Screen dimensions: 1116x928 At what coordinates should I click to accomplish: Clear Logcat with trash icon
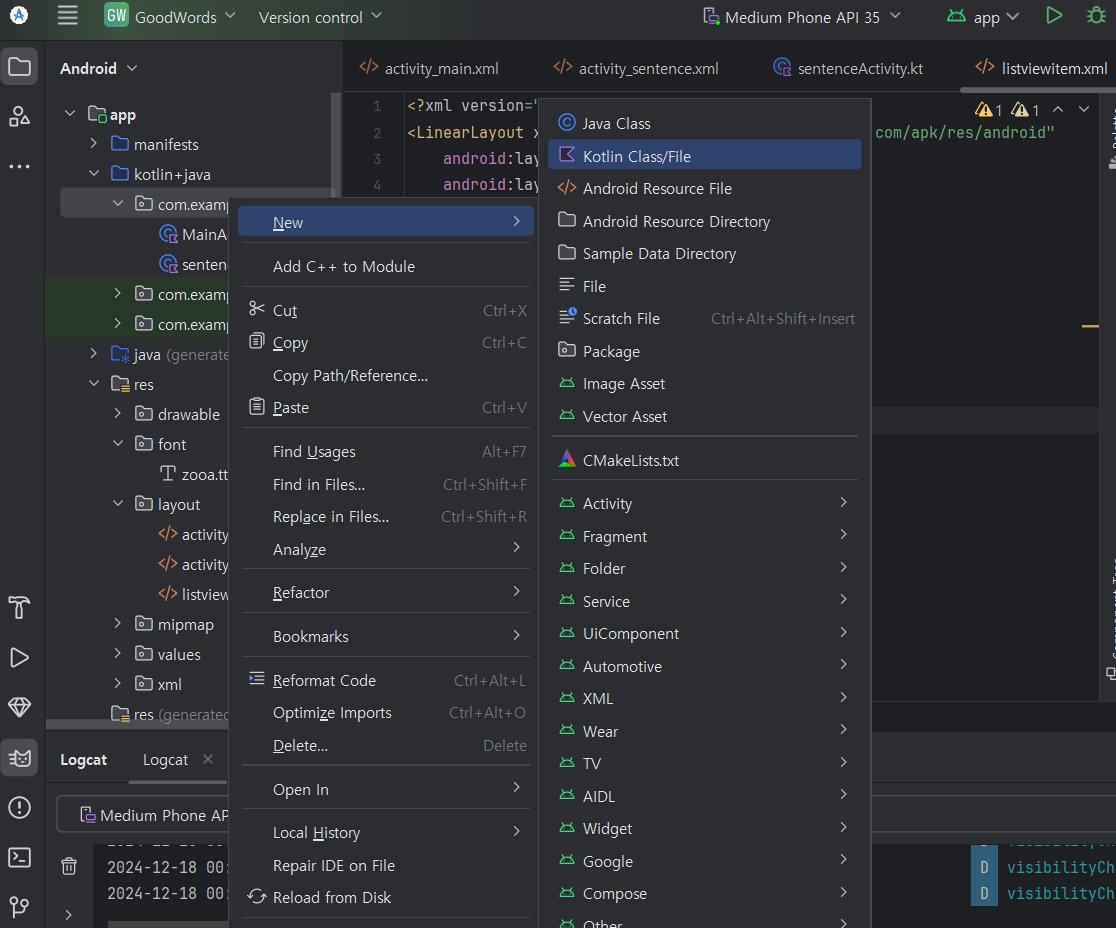click(x=69, y=866)
